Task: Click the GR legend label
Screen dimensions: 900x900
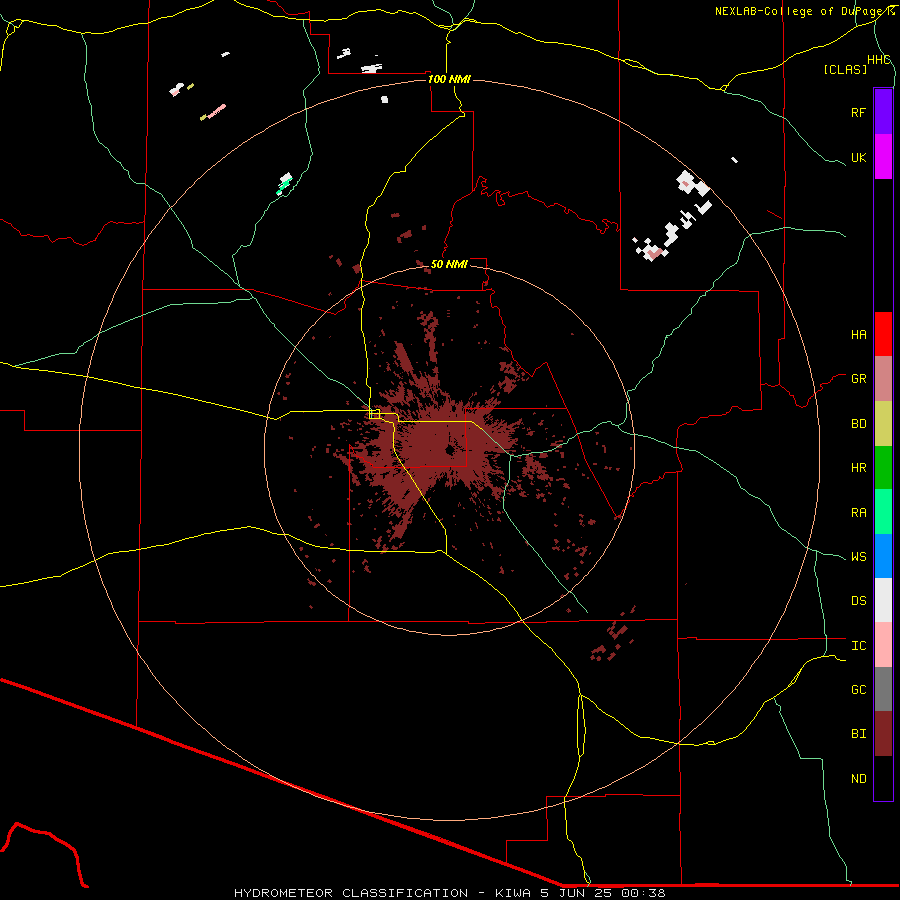Action: [x=858, y=379]
